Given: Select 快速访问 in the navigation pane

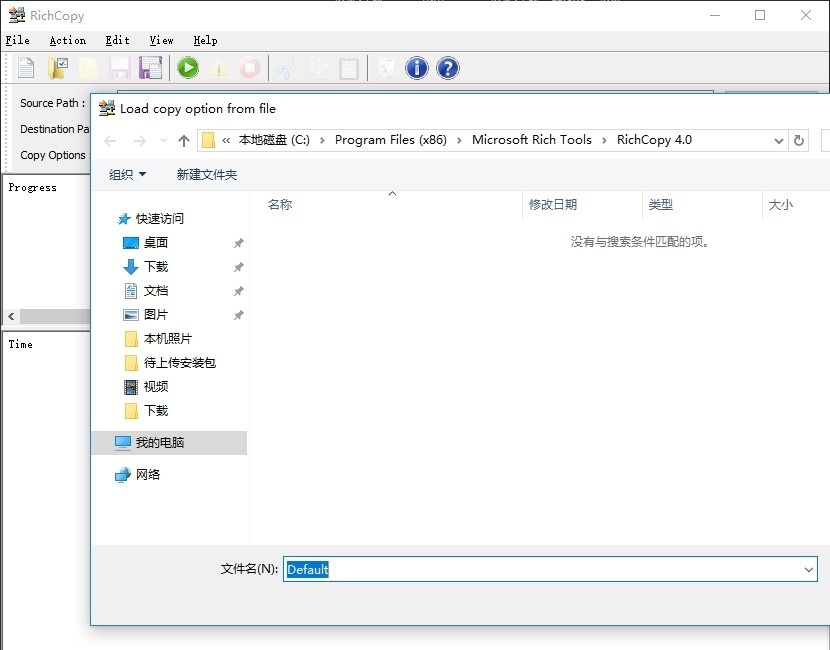Looking at the screenshot, I should [x=159, y=219].
